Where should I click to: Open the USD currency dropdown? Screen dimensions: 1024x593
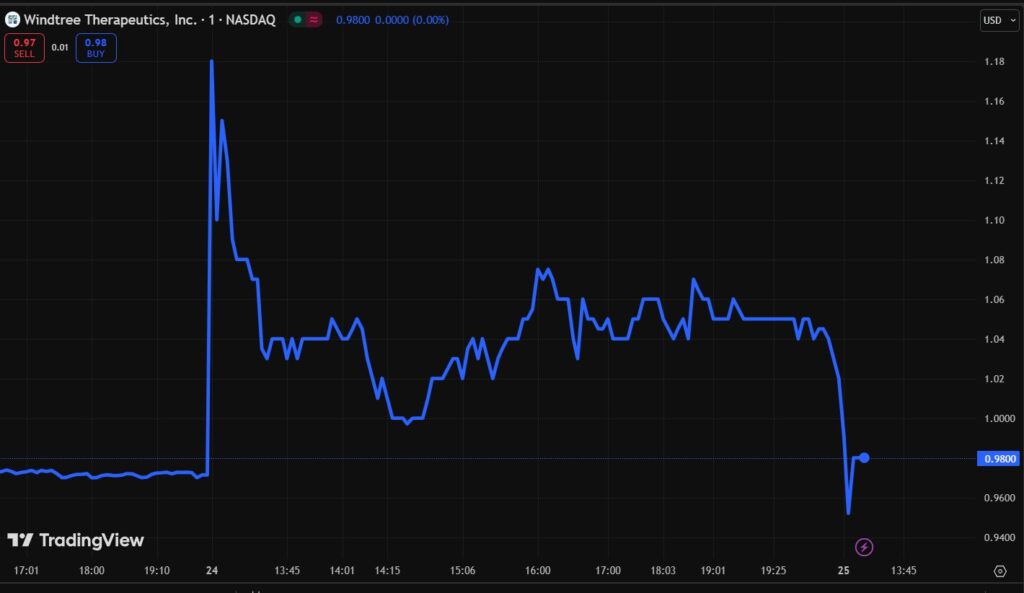pos(998,20)
